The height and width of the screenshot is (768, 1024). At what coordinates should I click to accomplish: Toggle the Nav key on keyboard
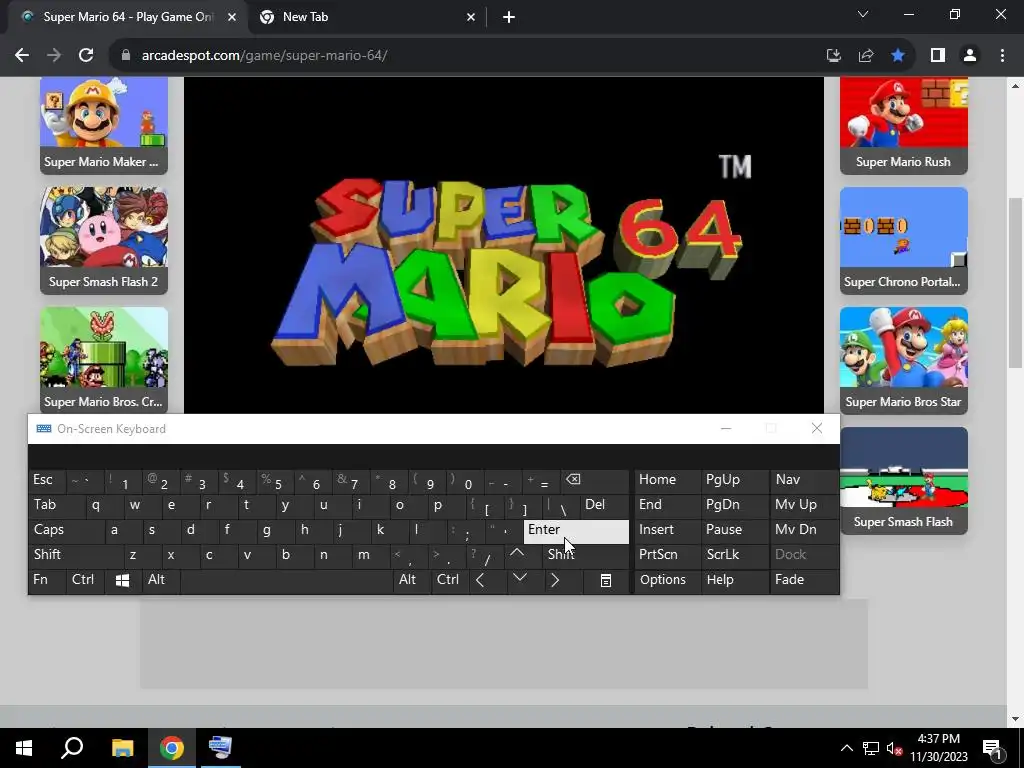805,480
